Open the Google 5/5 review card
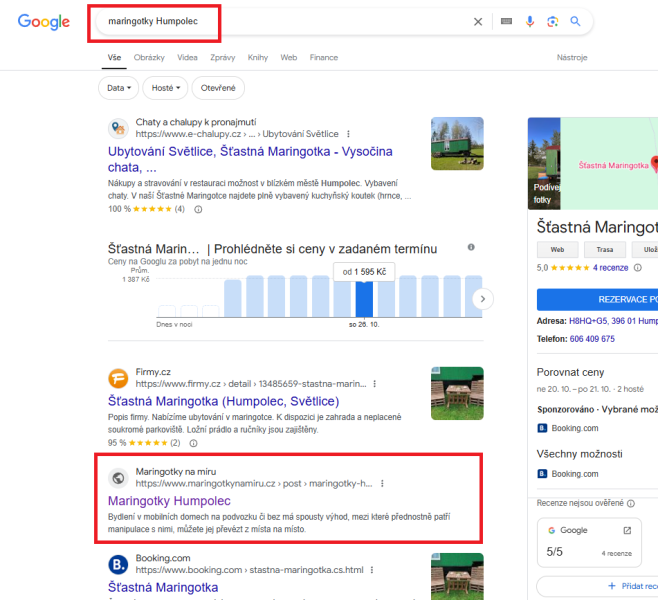This screenshot has height=600, width=658. point(589,543)
